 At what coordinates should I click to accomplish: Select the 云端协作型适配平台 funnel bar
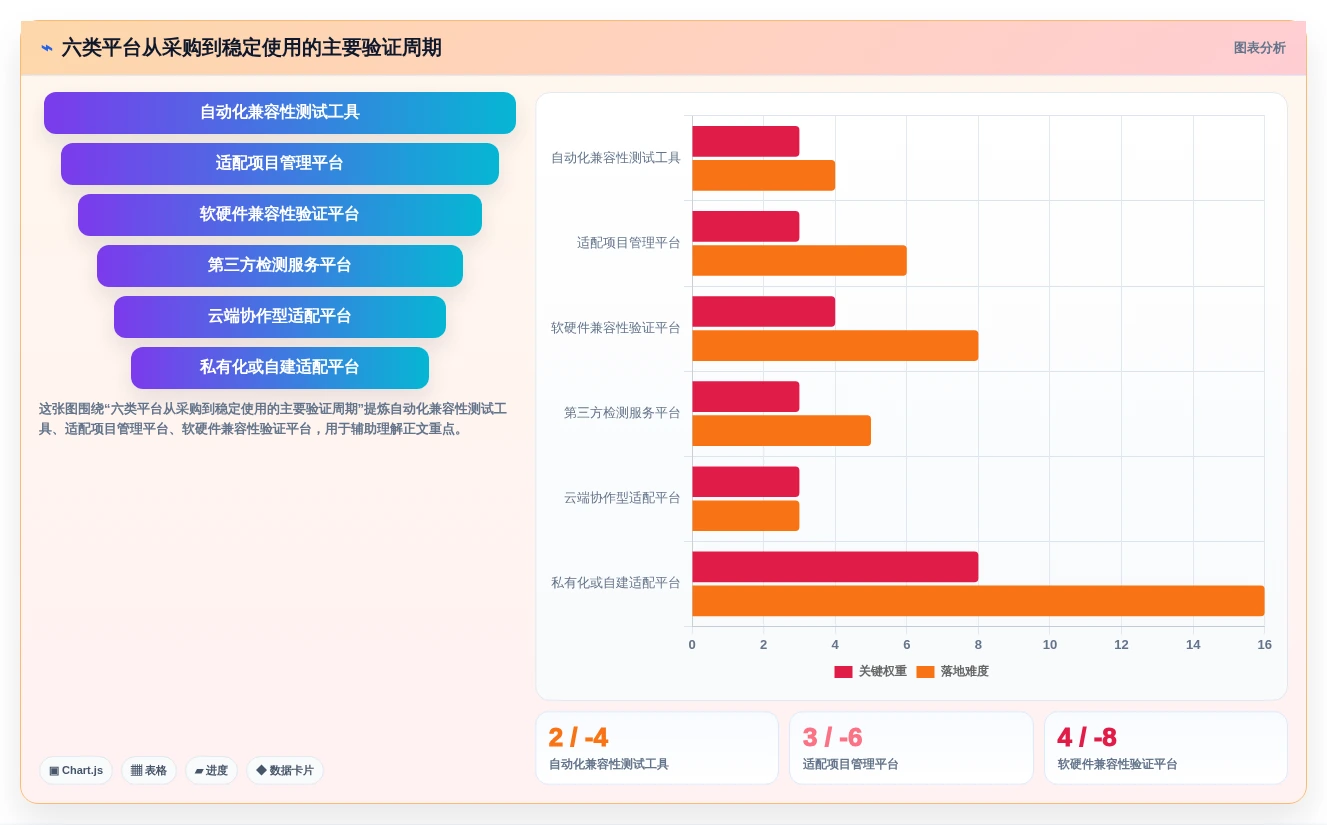[280, 317]
